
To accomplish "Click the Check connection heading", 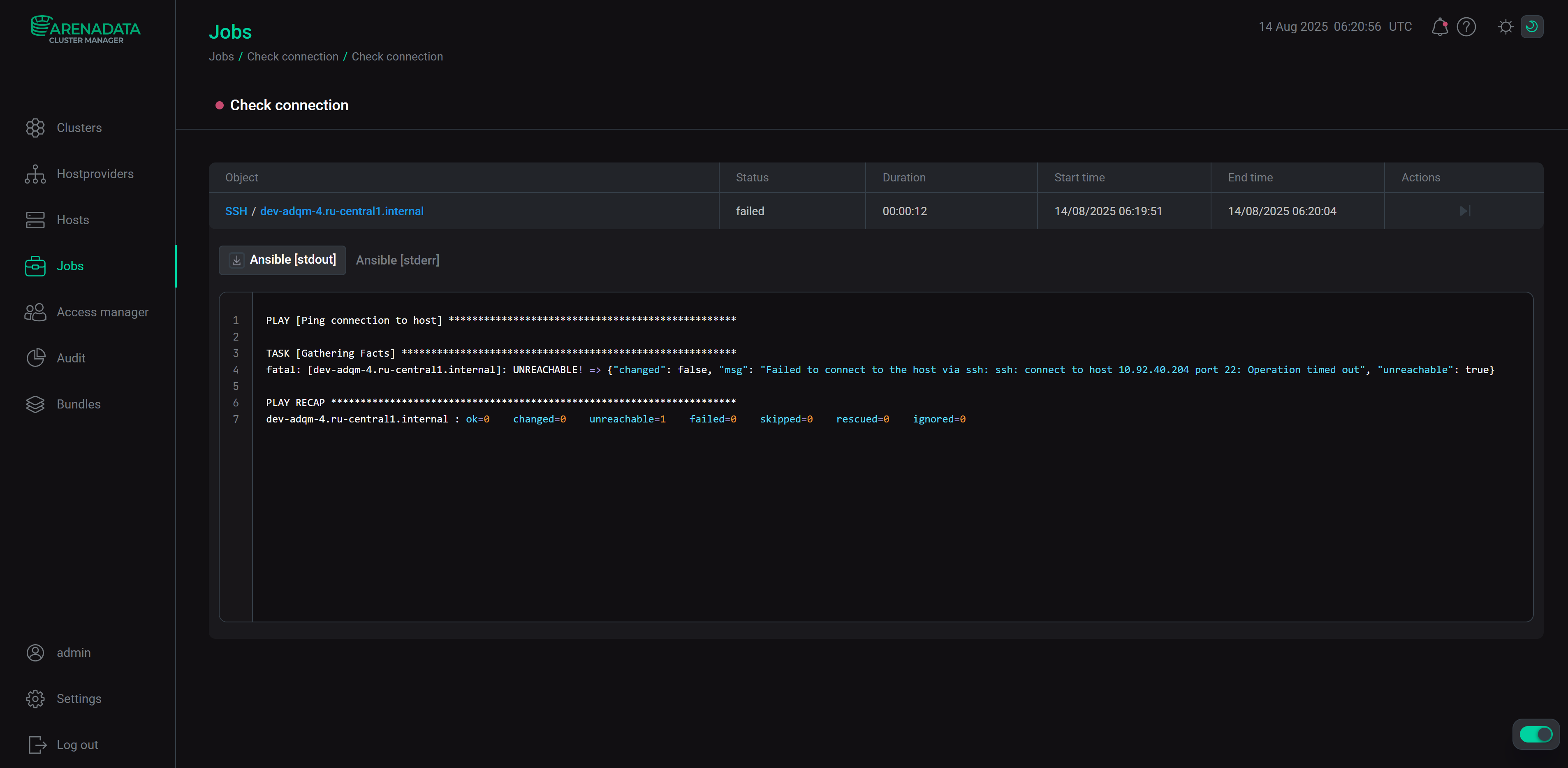I will pos(289,105).
